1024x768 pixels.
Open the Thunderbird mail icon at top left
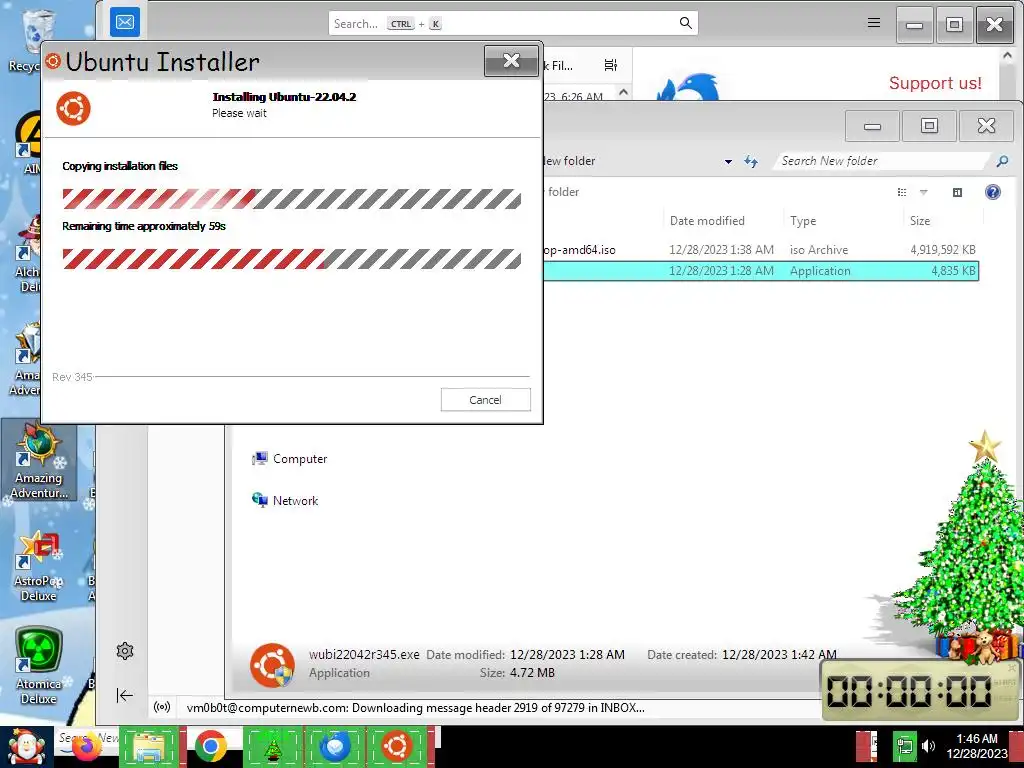pyautogui.click(x=125, y=23)
